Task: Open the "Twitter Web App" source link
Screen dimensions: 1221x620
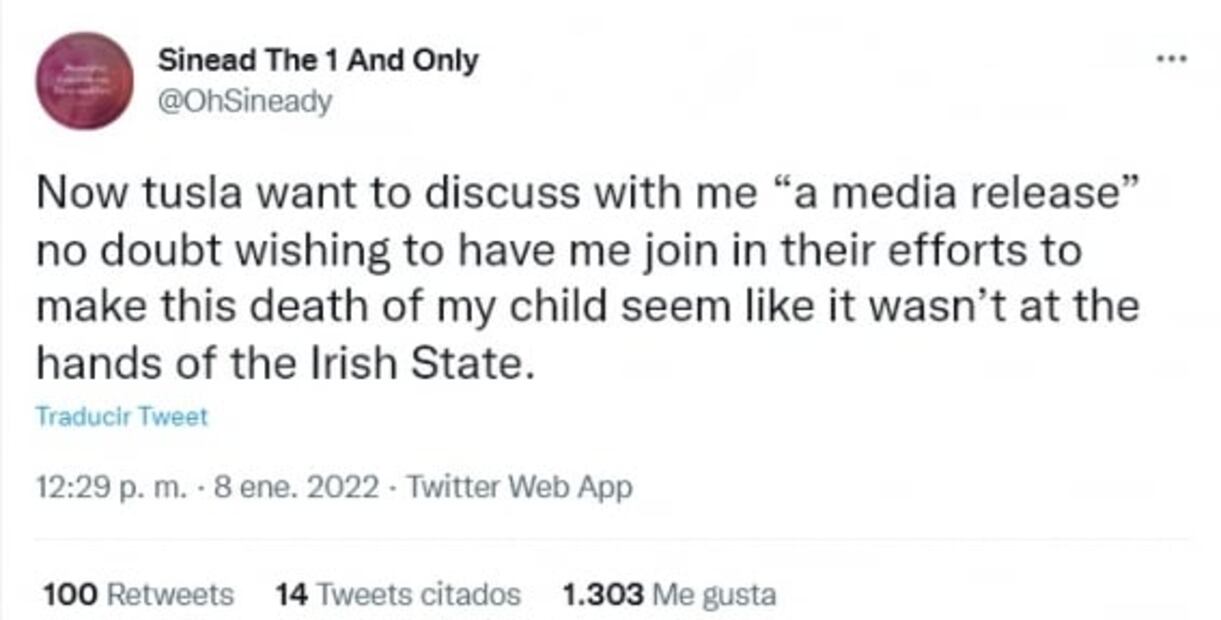Action: coord(521,488)
